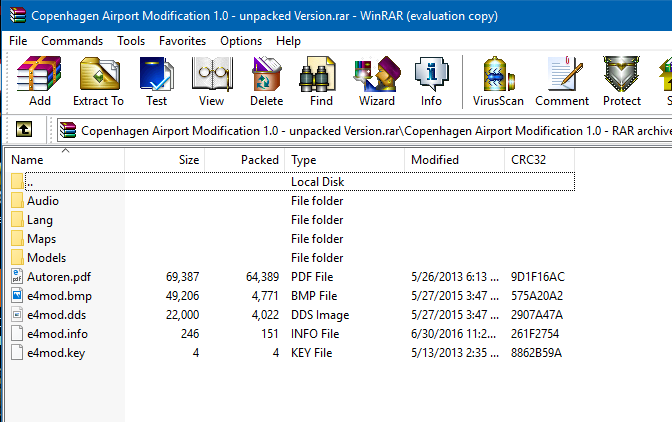Select the Lang folder name
The height and width of the screenshot is (422, 672).
(x=40, y=220)
